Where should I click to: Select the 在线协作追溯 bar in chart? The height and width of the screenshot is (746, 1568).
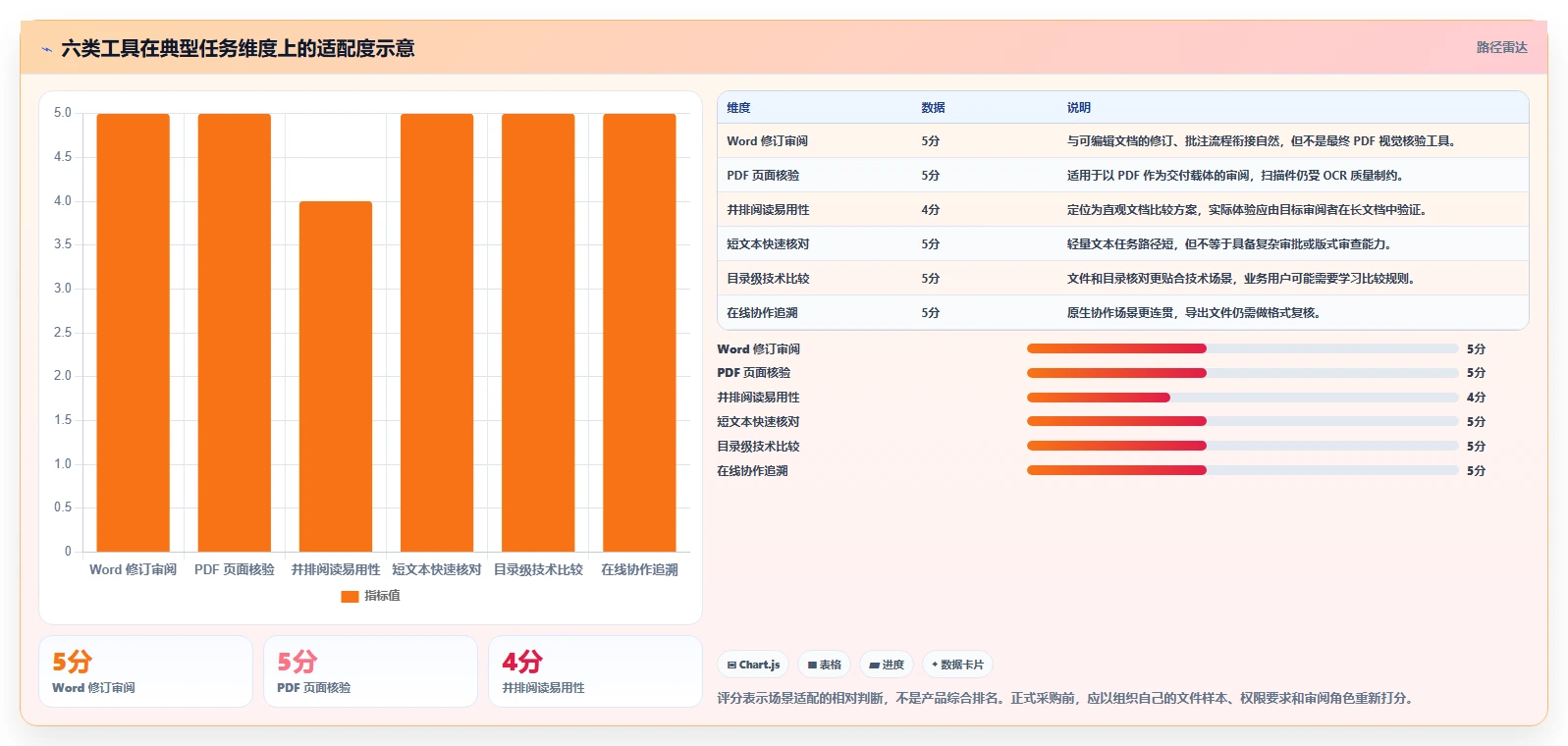[639, 333]
